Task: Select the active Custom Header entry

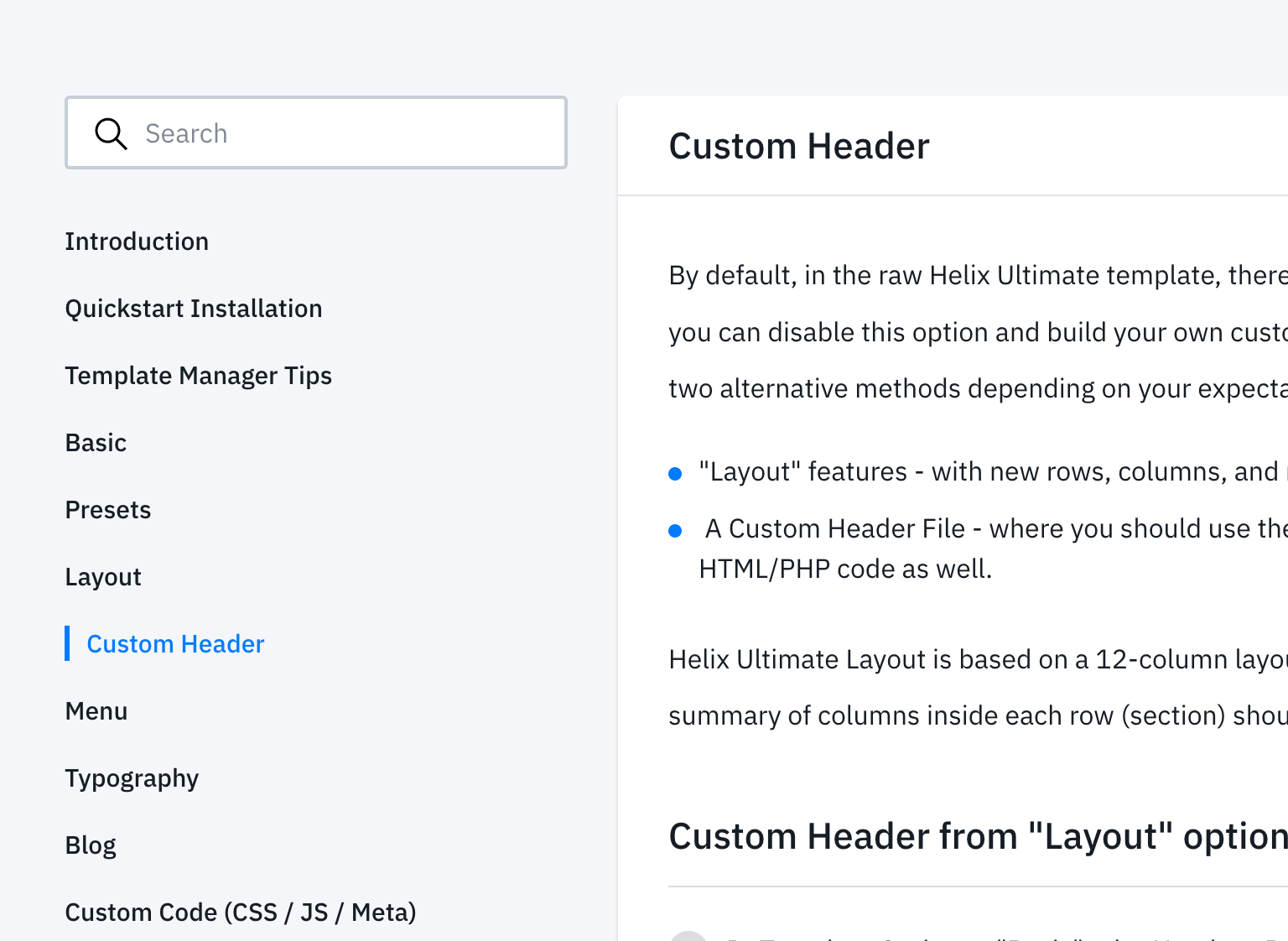Action: click(x=175, y=644)
